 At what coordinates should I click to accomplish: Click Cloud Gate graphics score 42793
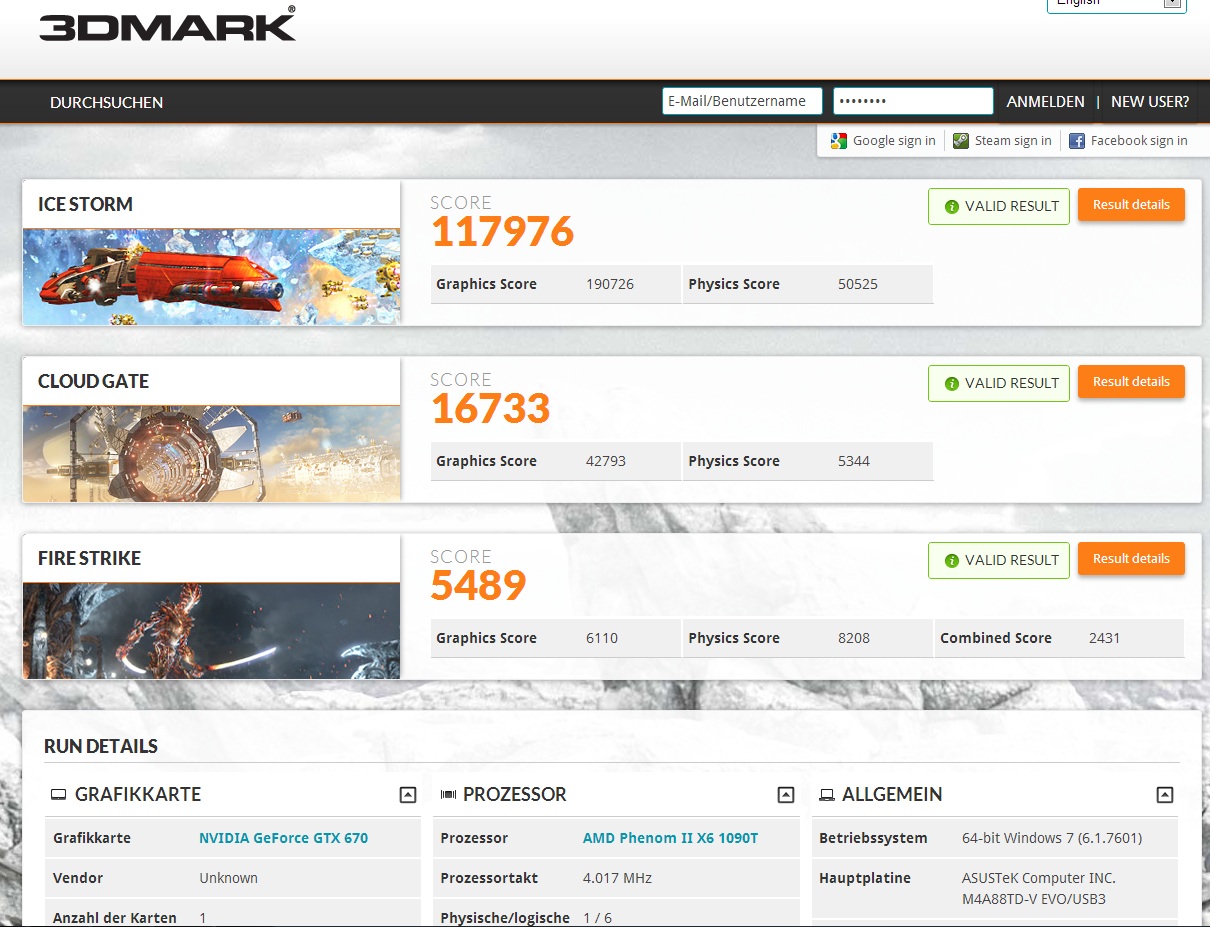[606, 461]
